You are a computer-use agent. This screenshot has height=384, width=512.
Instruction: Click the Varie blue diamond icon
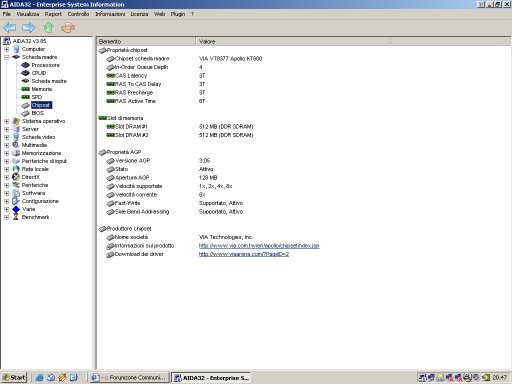tap(16, 209)
